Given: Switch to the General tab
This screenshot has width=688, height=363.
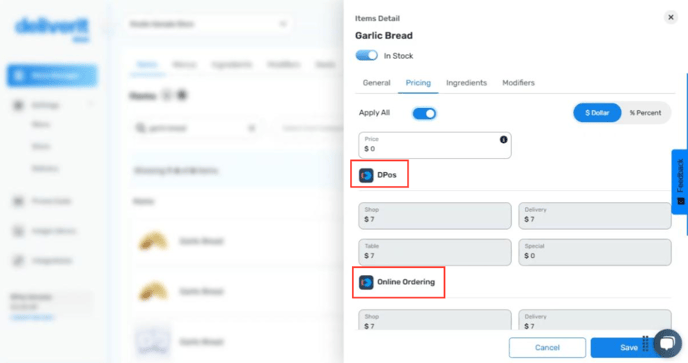Looking at the screenshot, I should pos(376,83).
